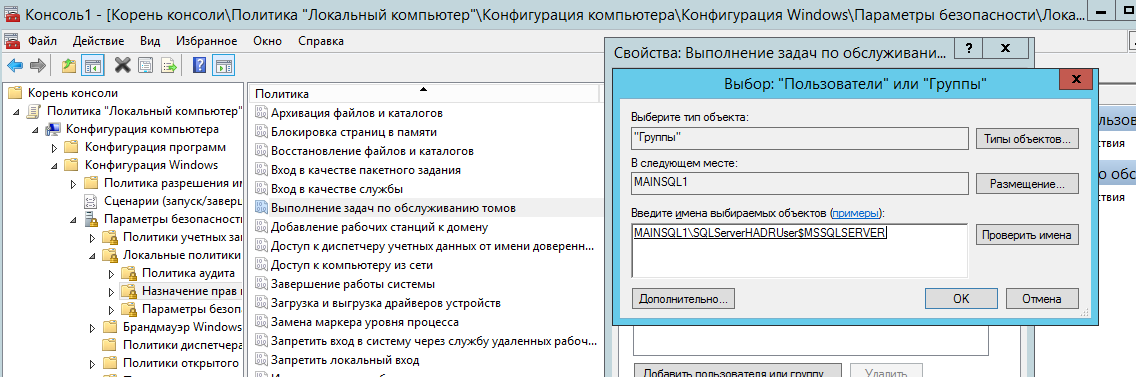The height and width of the screenshot is (377, 1136).
Task: Click the grey Forward arrow in toolbar
Action: tap(38, 66)
